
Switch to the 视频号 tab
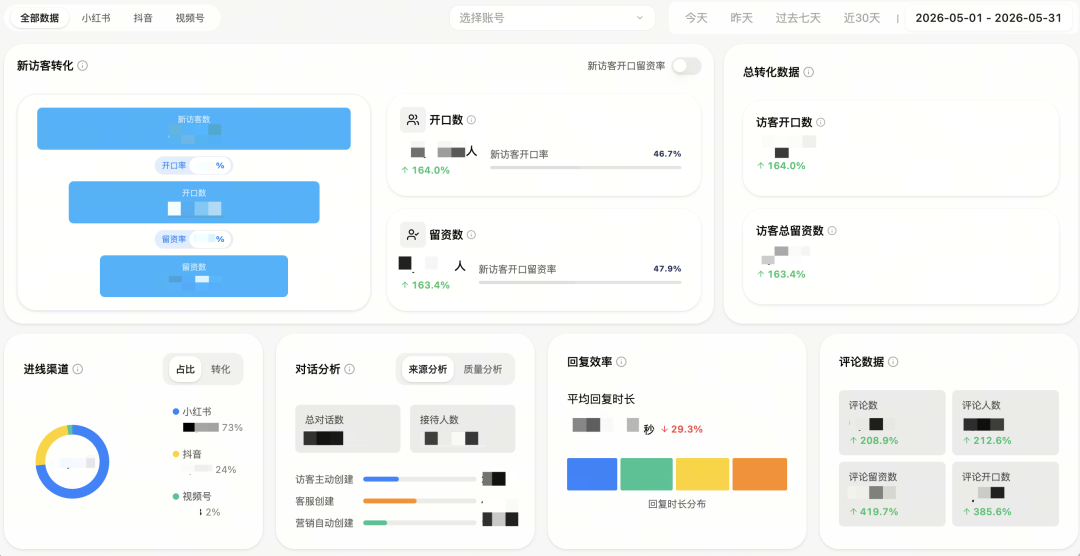coord(189,19)
